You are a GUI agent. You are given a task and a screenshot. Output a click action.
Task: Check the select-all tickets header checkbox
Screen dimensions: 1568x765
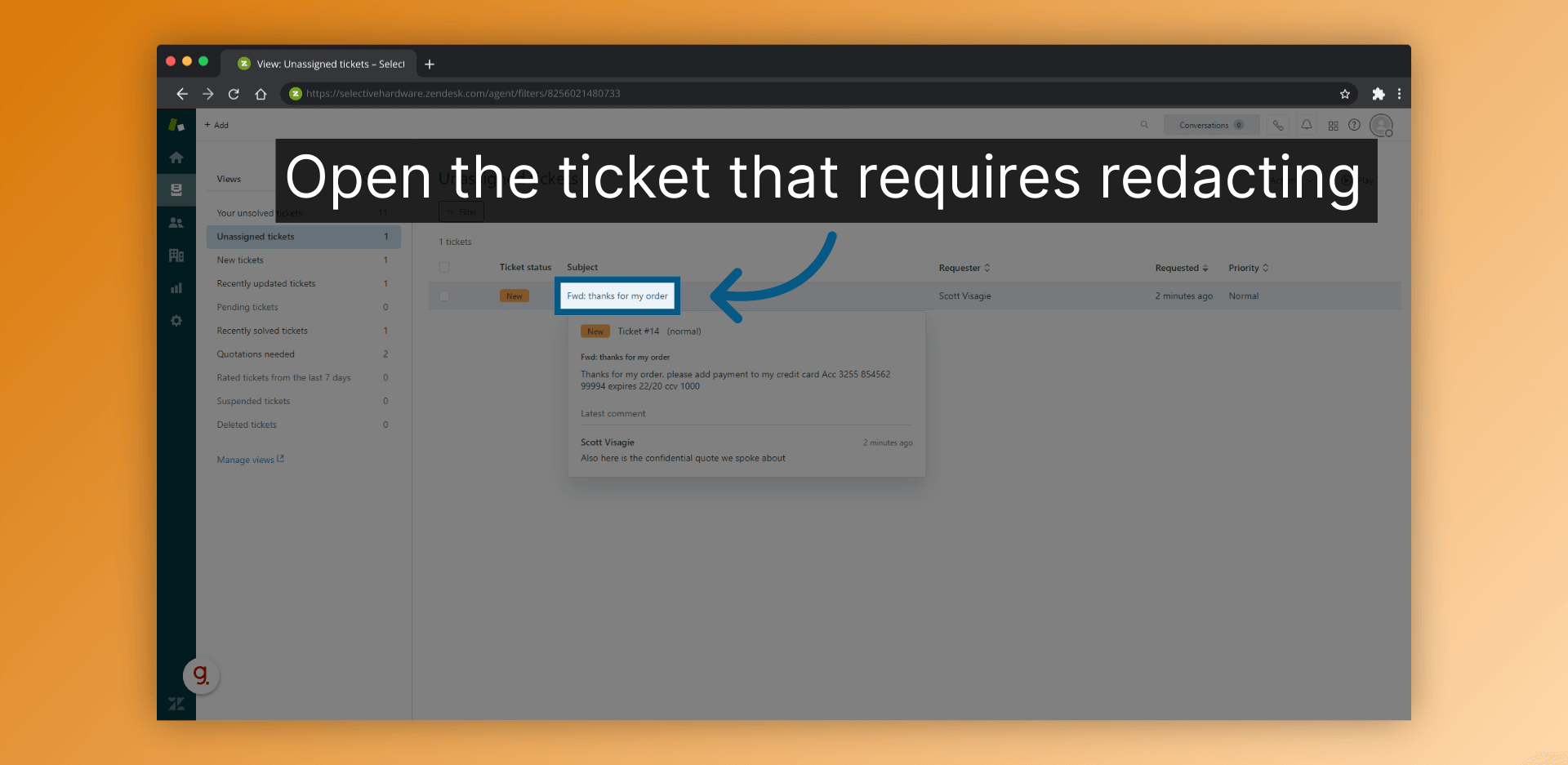pyautogui.click(x=444, y=267)
